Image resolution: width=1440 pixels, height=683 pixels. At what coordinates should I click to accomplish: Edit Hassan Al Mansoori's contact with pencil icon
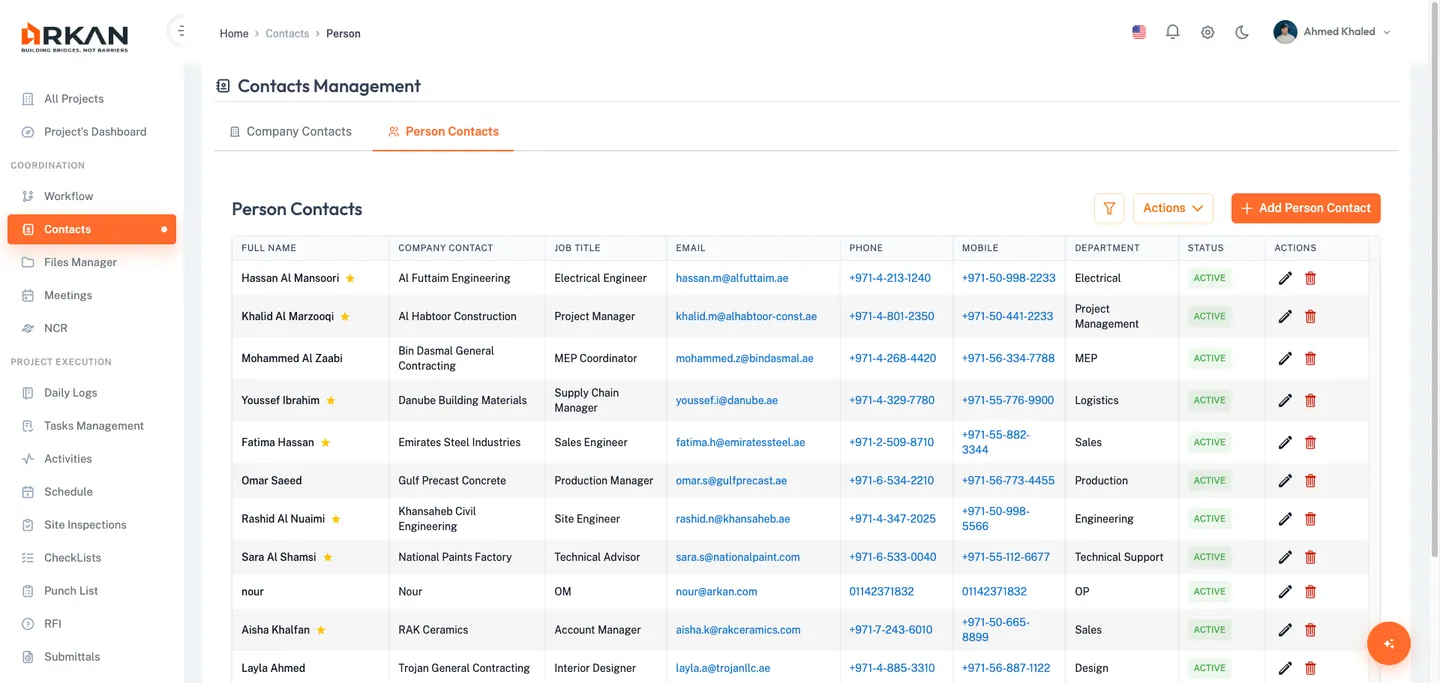pos(1285,277)
